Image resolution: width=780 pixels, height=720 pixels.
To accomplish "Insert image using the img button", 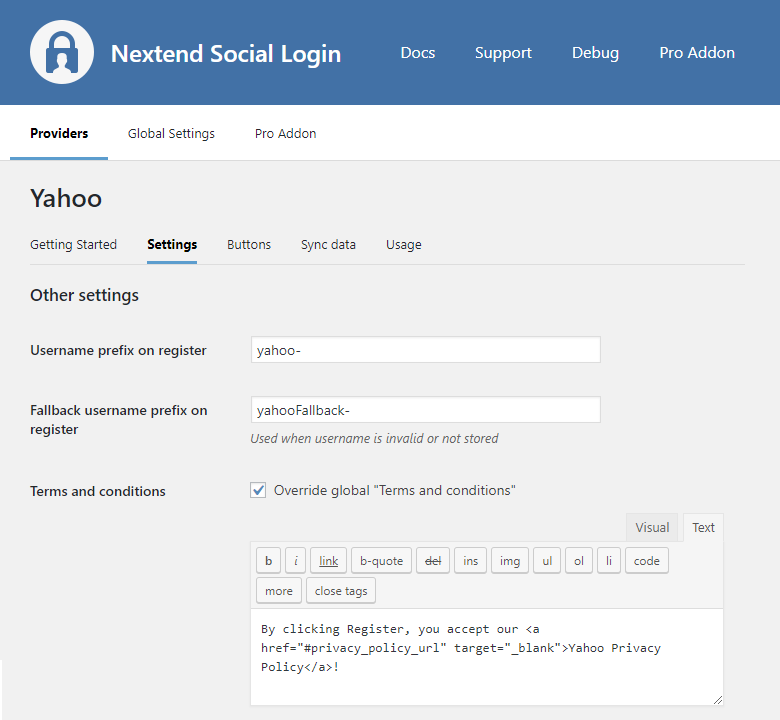I will pyautogui.click(x=510, y=561).
